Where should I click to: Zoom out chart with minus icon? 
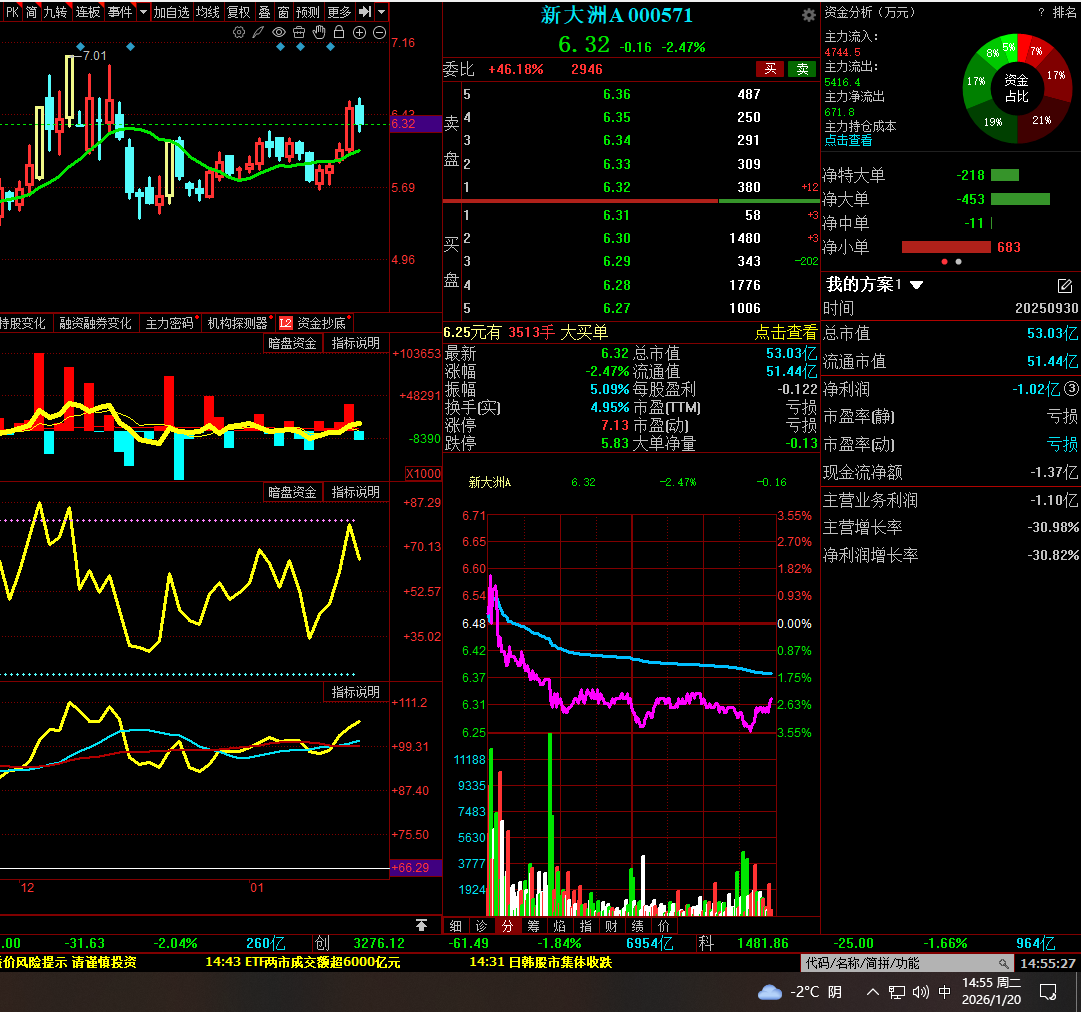[x=379, y=32]
